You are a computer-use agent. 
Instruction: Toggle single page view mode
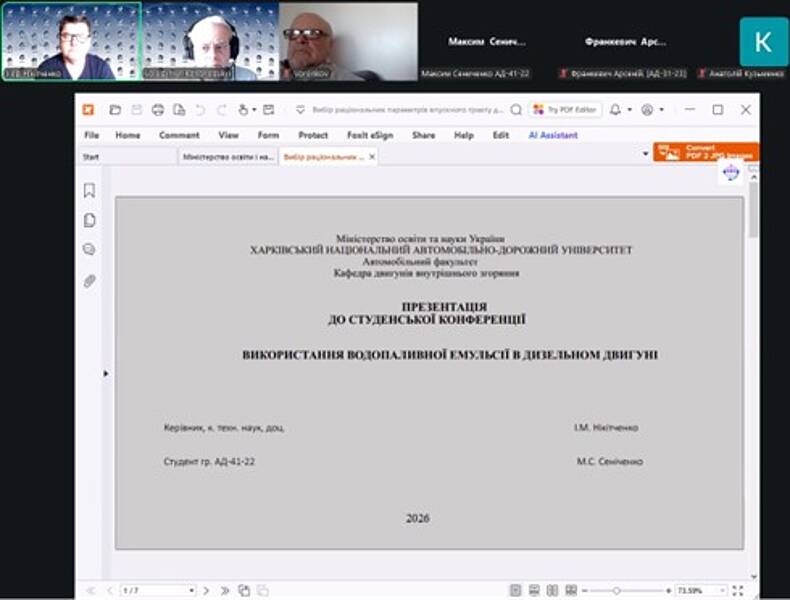point(515,591)
